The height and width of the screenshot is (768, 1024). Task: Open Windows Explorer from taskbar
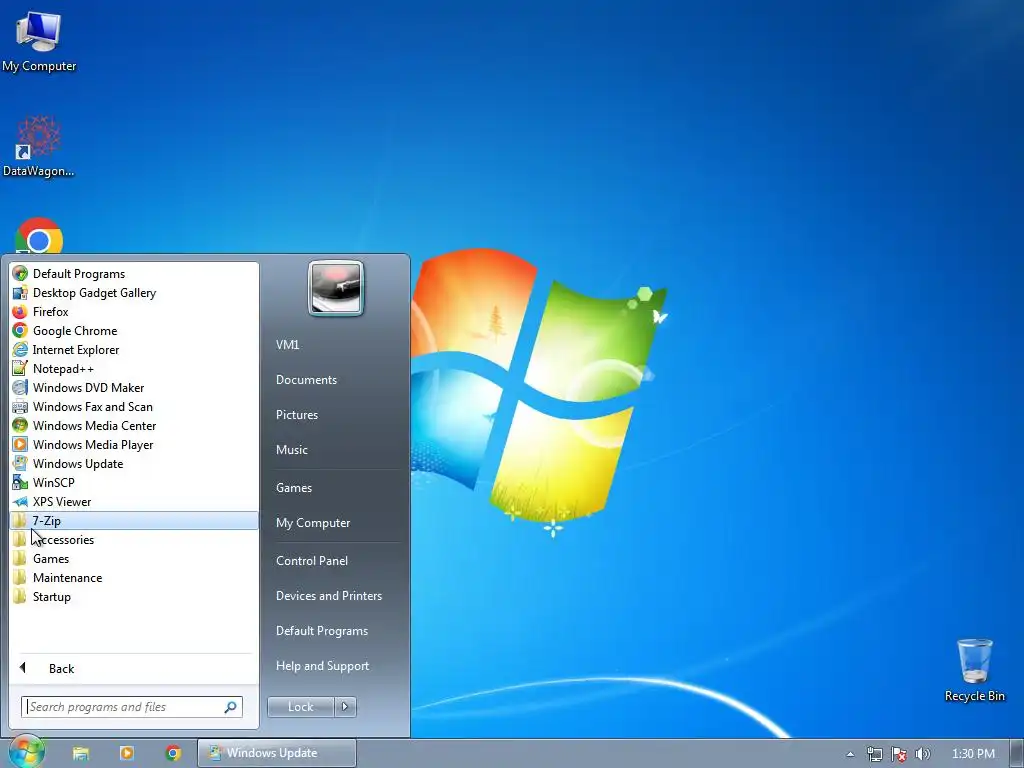coord(80,753)
